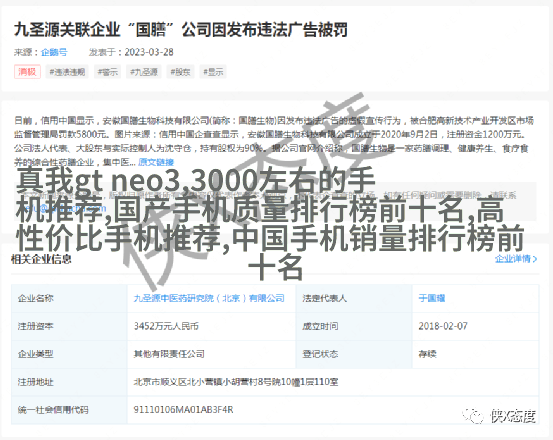Open the 九圣源中医药研究院 company name link
This screenshot has height=440, width=553.
[209, 298]
